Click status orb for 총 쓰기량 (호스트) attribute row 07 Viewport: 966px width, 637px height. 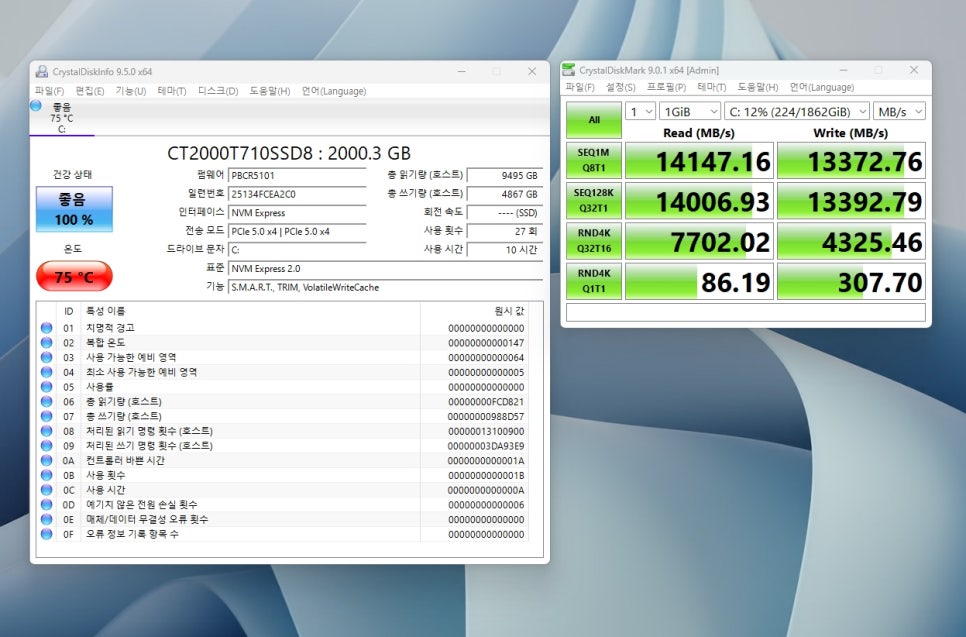[46, 416]
